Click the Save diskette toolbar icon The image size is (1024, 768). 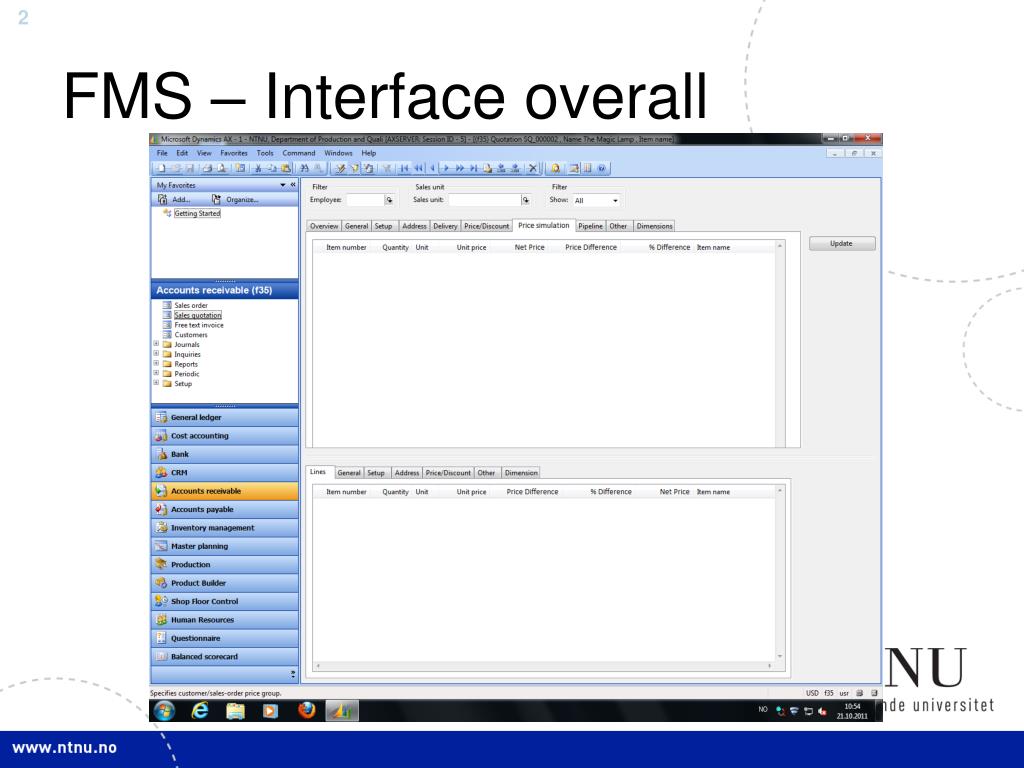click(x=190, y=168)
